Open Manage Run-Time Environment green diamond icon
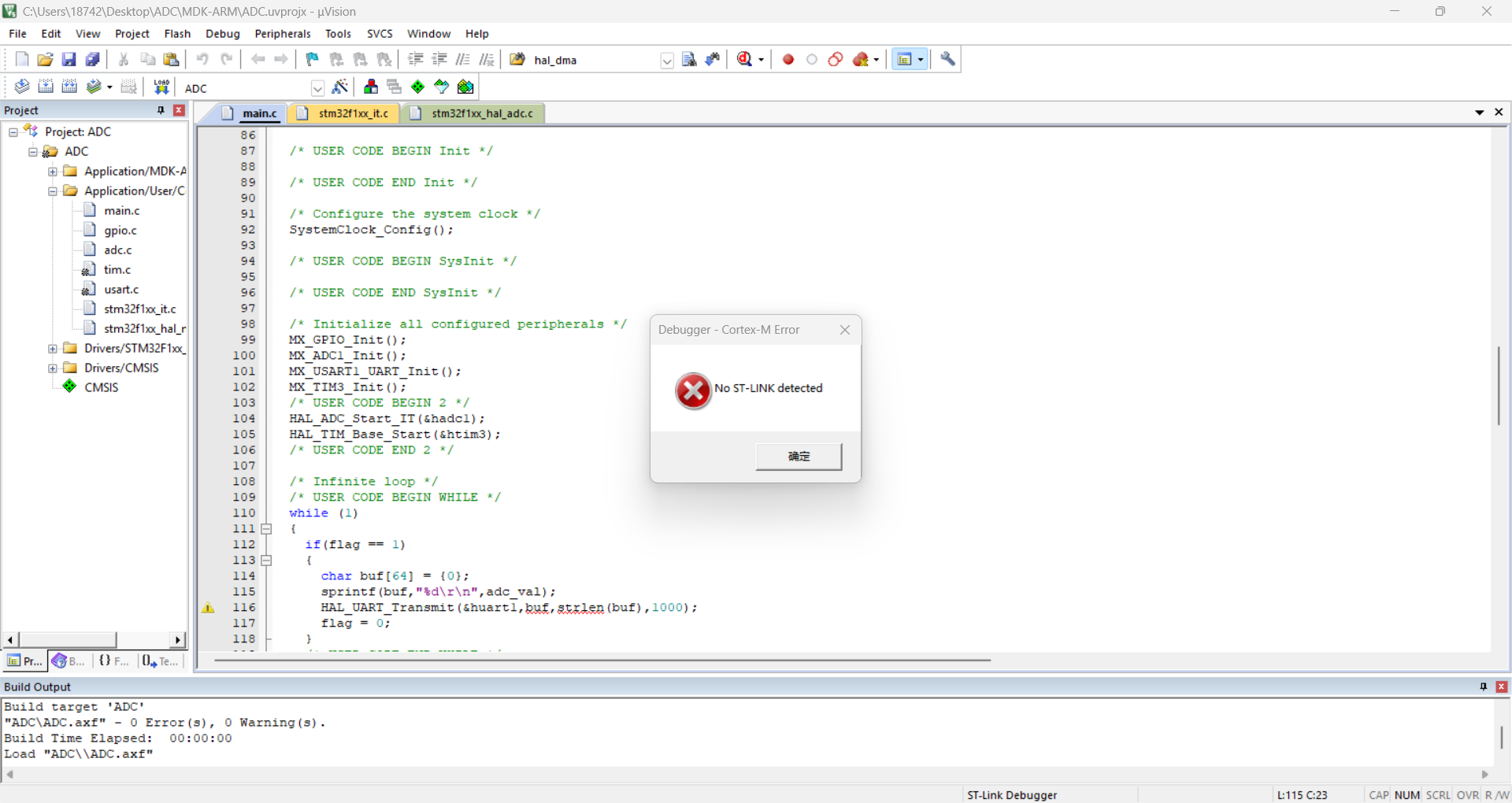 click(418, 87)
